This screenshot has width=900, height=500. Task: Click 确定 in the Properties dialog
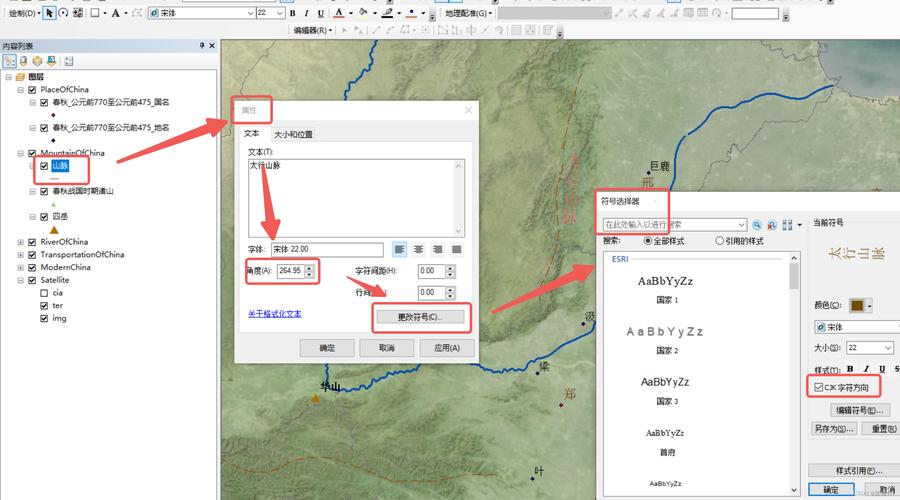click(327, 348)
